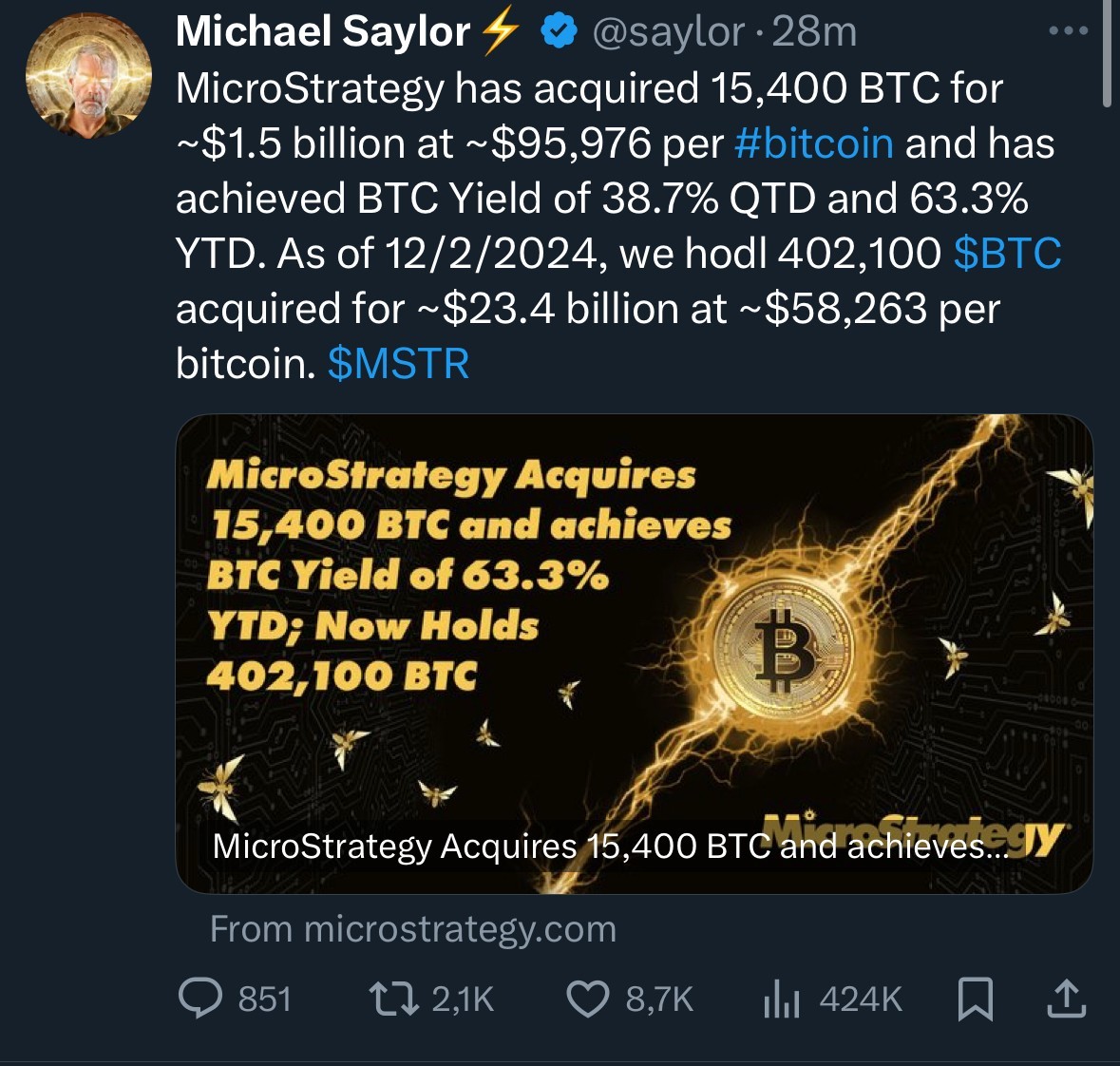Click the $MSTR cashtag link

398,364
